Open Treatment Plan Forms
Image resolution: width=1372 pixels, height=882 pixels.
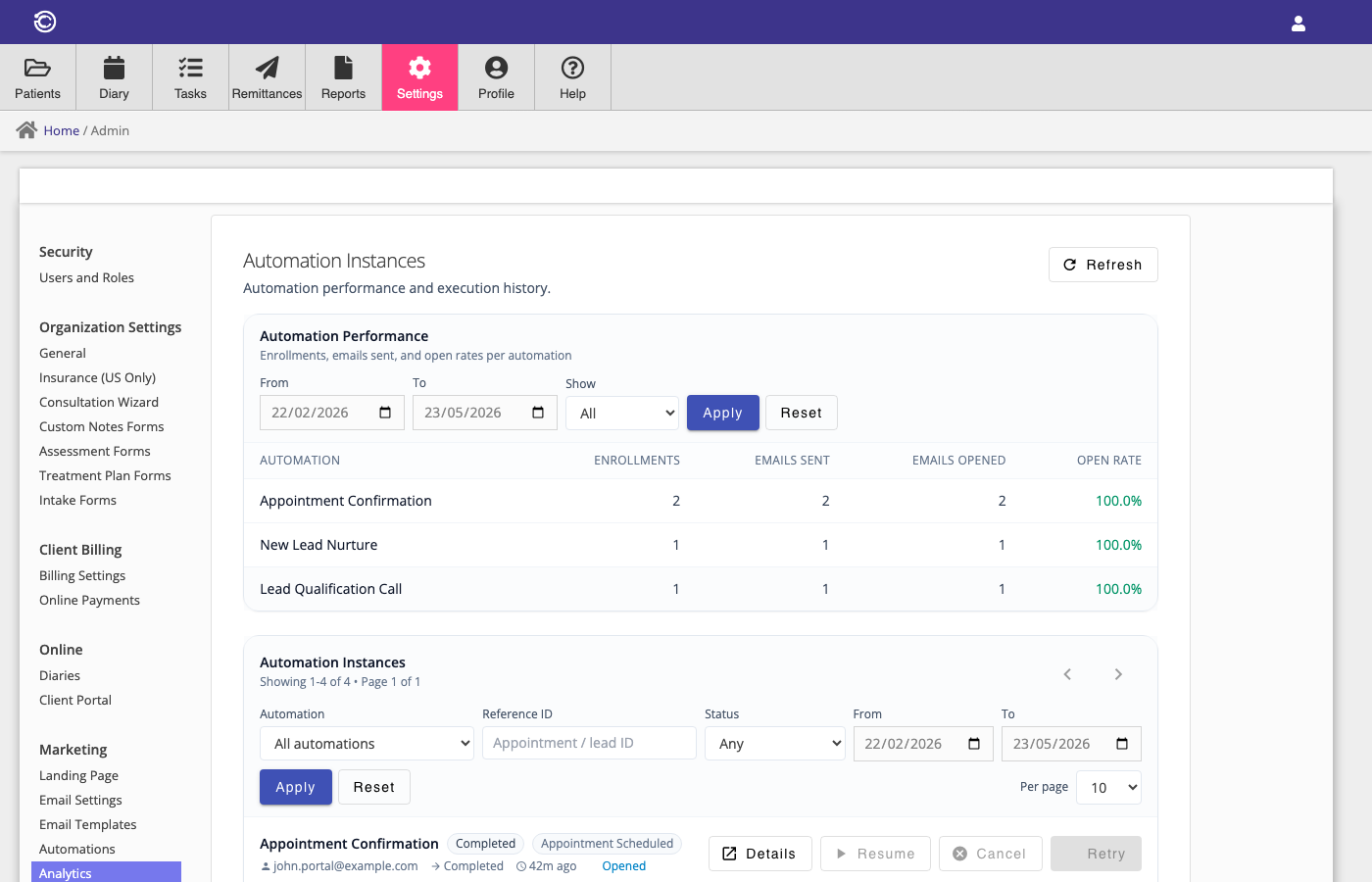pyautogui.click(x=105, y=475)
